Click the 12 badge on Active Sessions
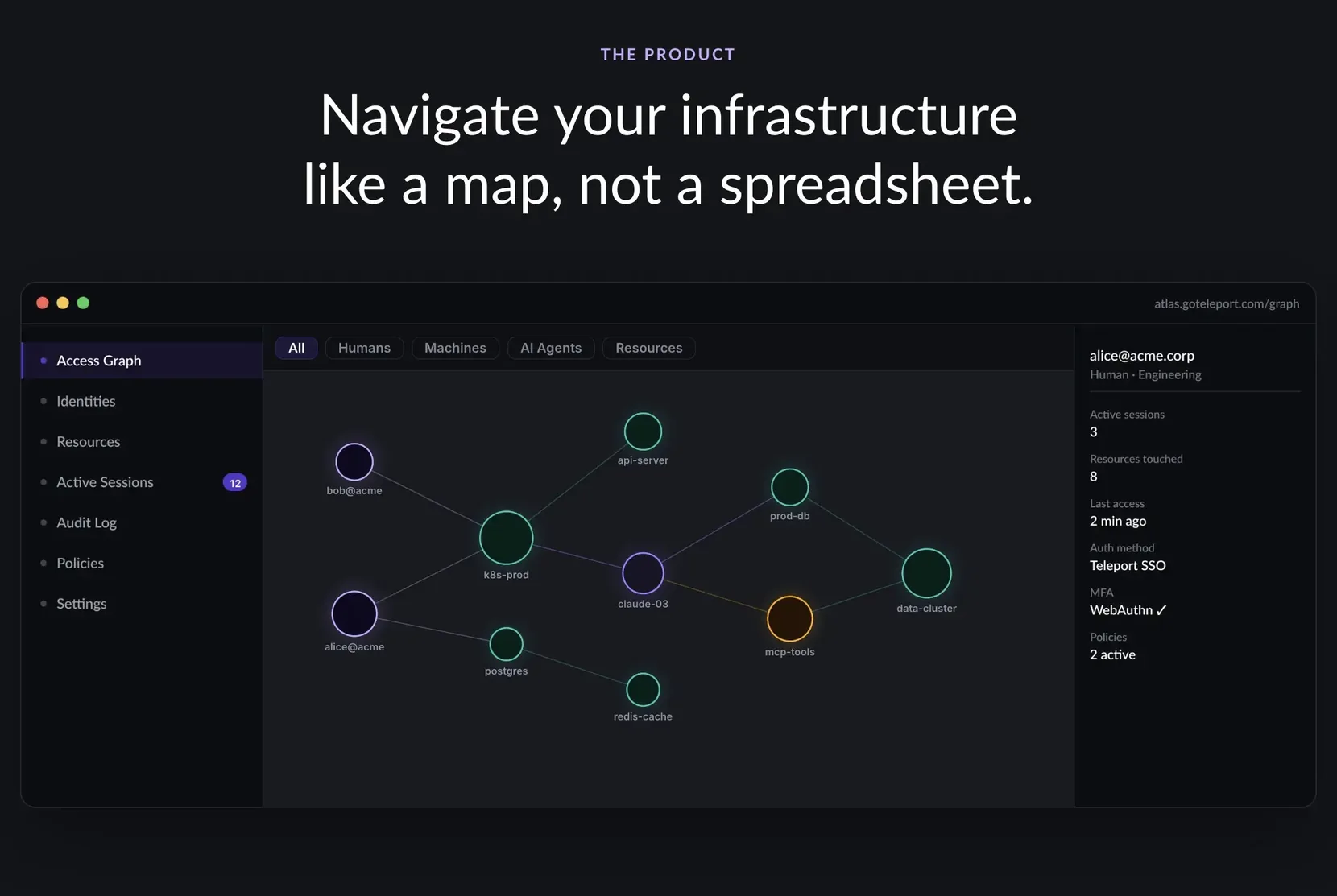The image size is (1337, 896). click(234, 483)
